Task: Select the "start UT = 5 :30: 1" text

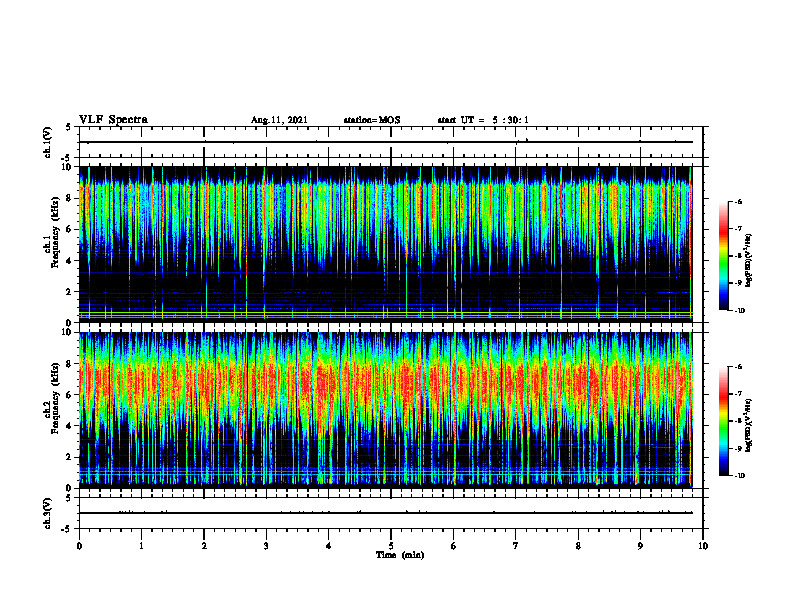Action: point(483,120)
